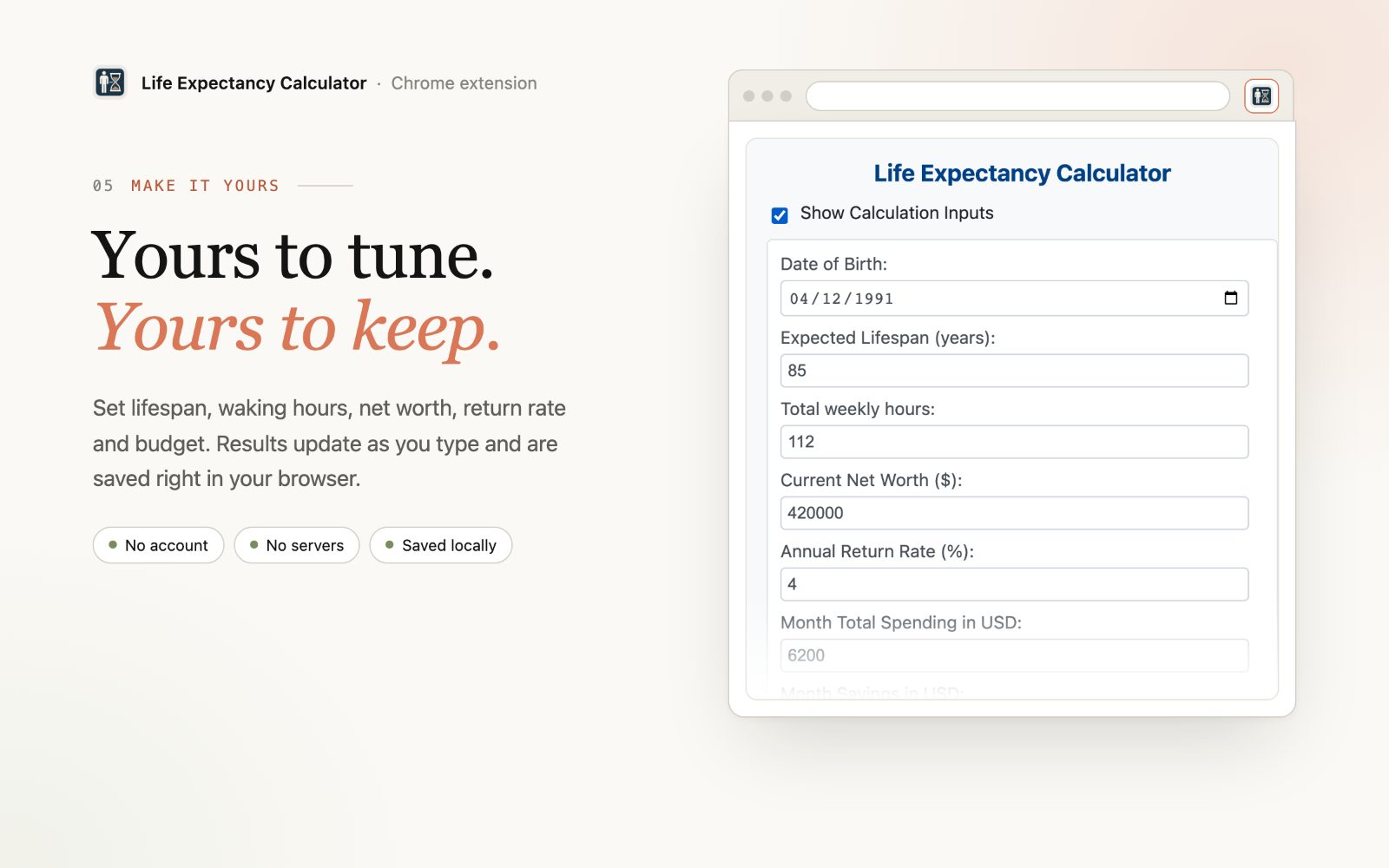Click the No servers pill
The height and width of the screenshot is (868, 1389).
[297, 545]
